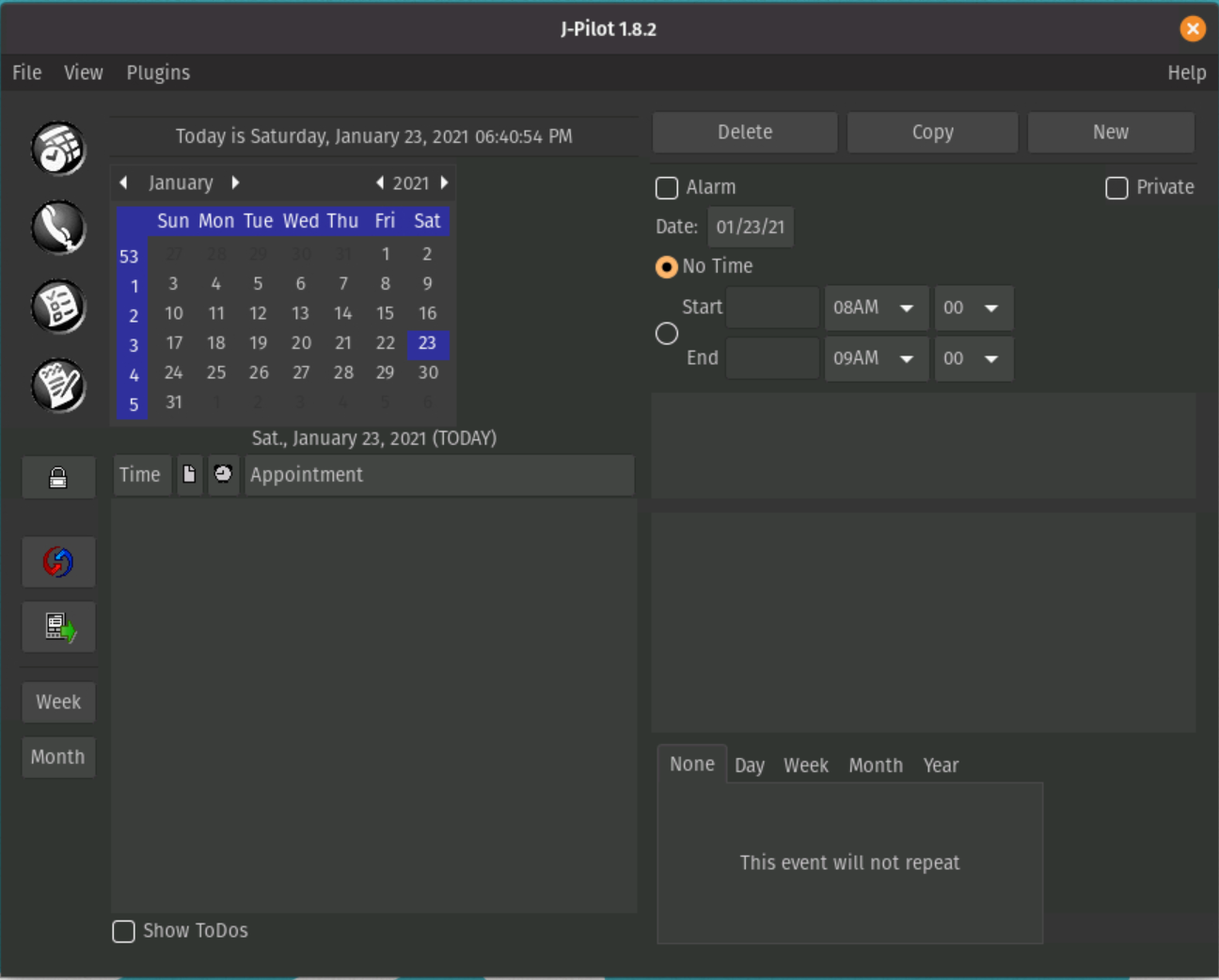Open the Plugins menu
1219x980 pixels.
point(157,72)
